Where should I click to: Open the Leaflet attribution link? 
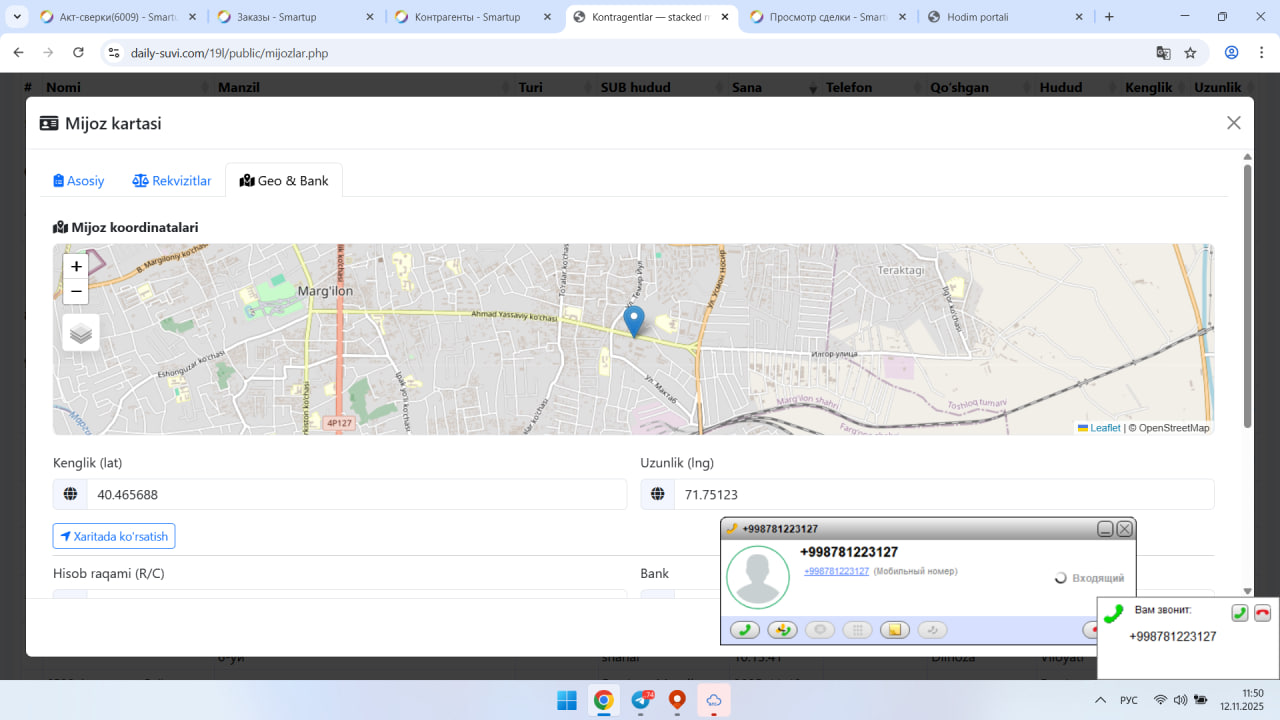click(1104, 428)
